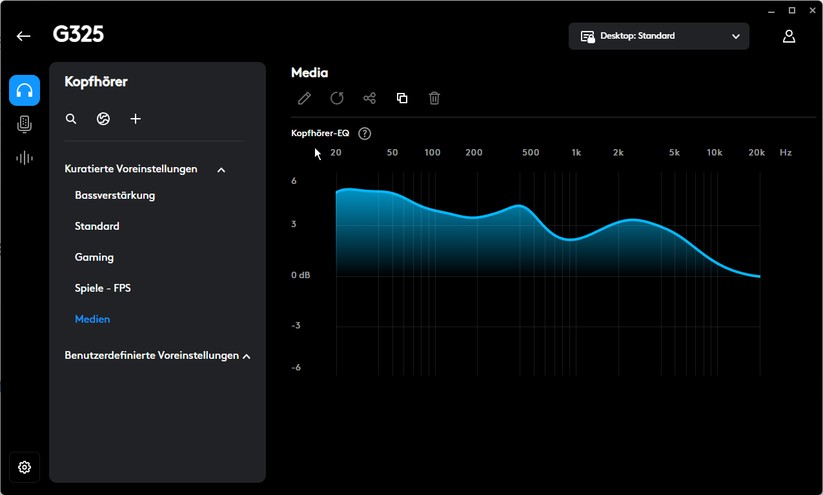
Task: Open the microphone settings tab in sidebar
Action: click(24, 124)
